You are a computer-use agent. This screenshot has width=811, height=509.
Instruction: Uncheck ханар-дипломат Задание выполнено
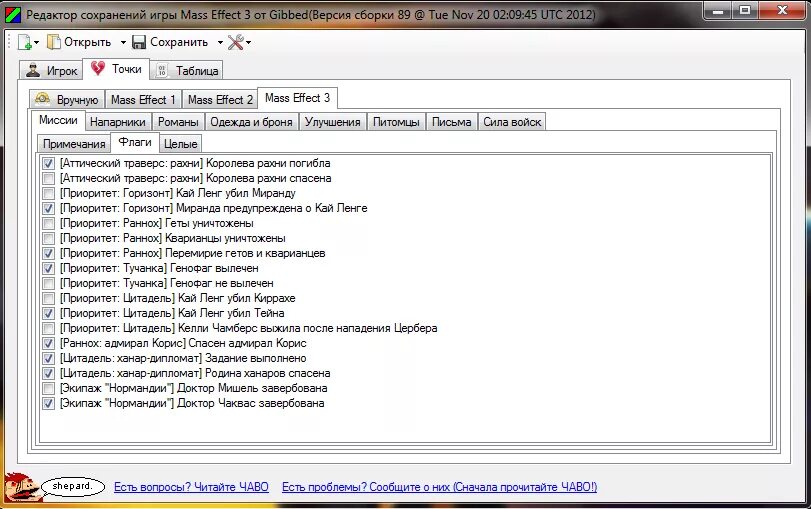click(x=49, y=358)
